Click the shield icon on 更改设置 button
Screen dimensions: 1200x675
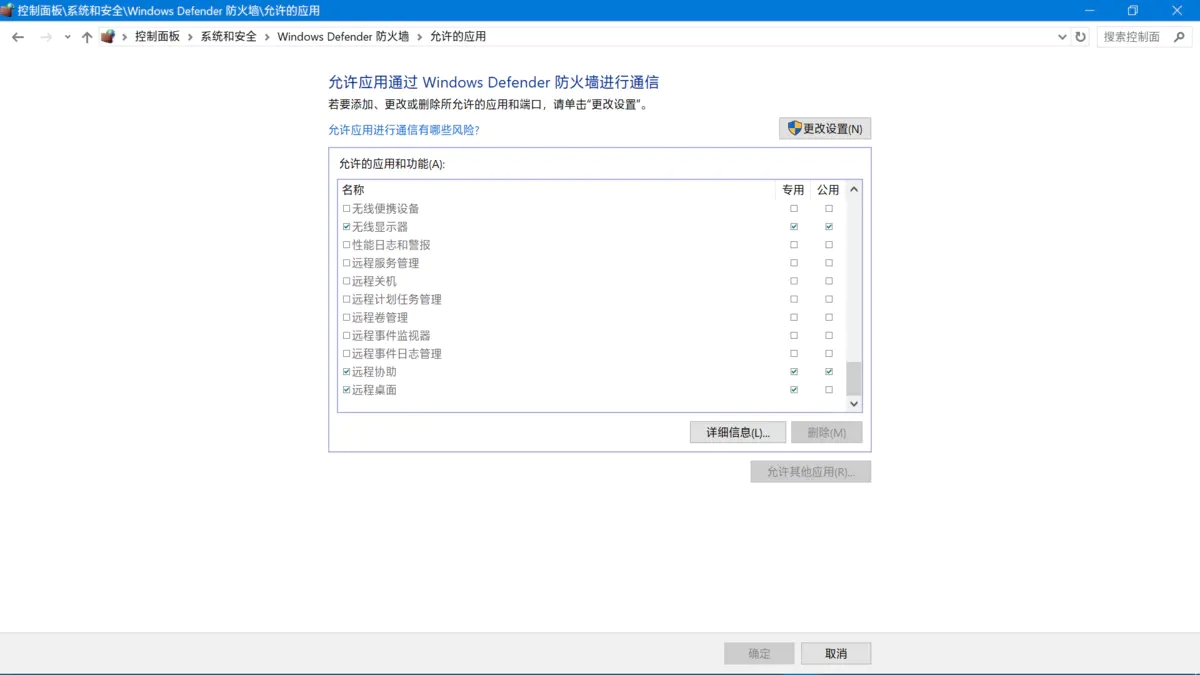793,128
